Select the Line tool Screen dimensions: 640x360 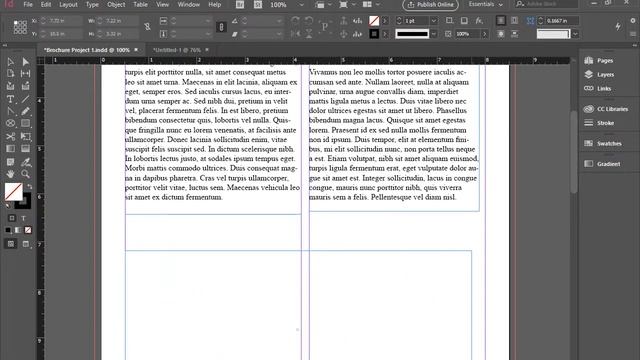click(x=25, y=99)
